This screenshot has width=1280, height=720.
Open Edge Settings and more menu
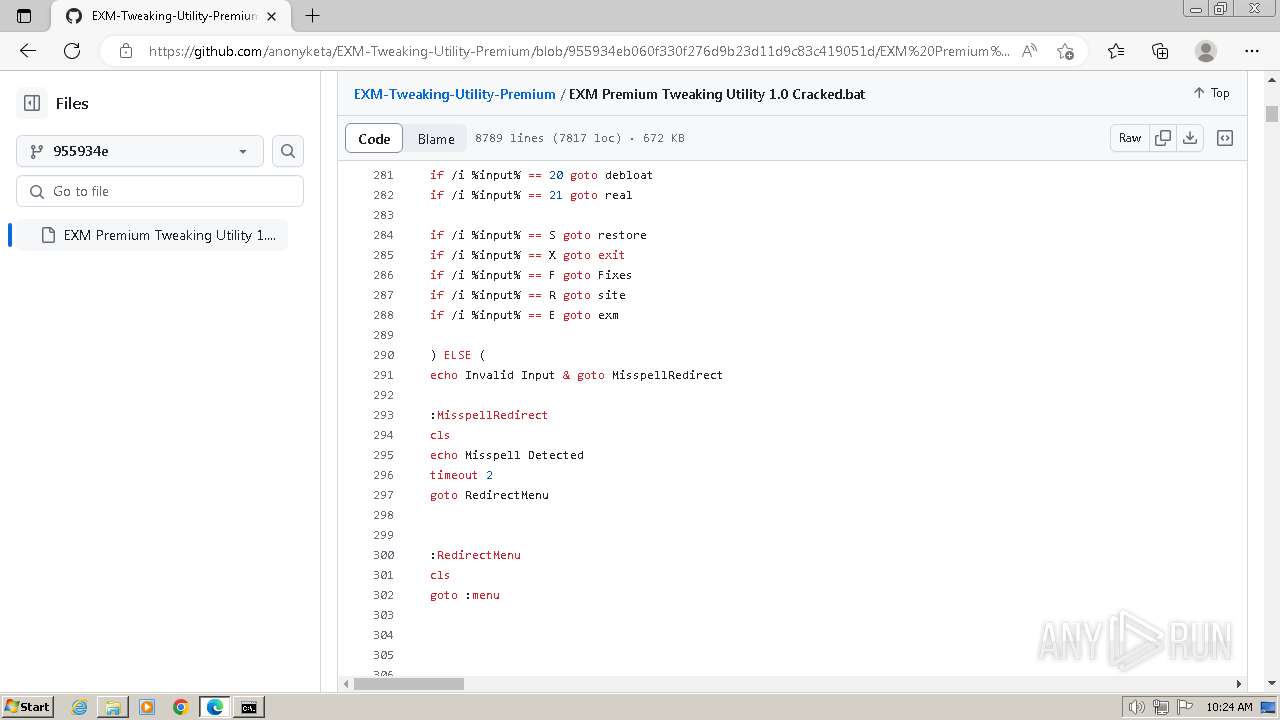pos(1252,51)
